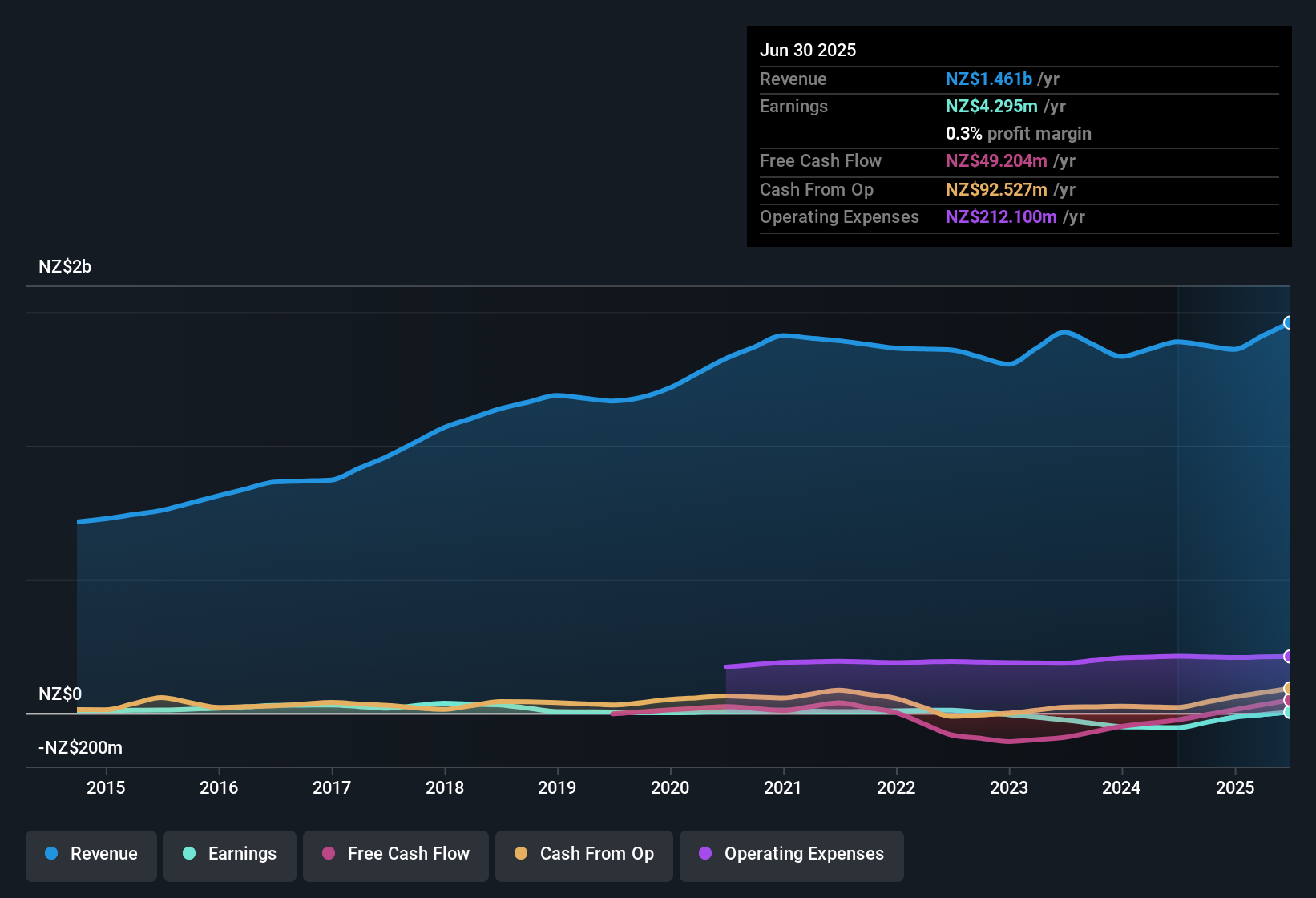The height and width of the screenshot is (898, 1316).
Task: Click the Operating Expenses legend button
Action: click(x=792, y=854)
